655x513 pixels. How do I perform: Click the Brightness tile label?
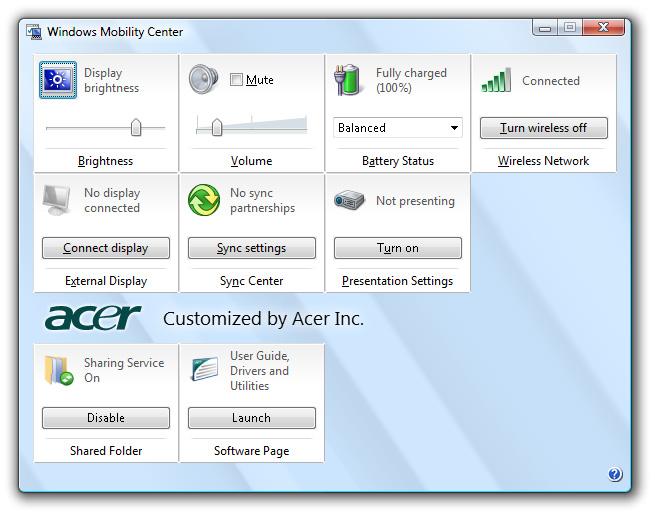[x=105, y=161]
